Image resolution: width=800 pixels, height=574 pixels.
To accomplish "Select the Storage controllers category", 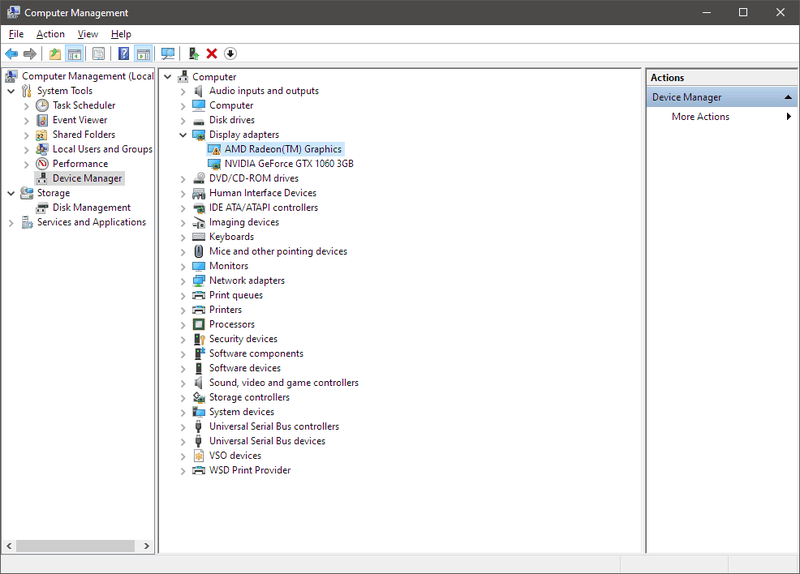I will tap(249, 397).
